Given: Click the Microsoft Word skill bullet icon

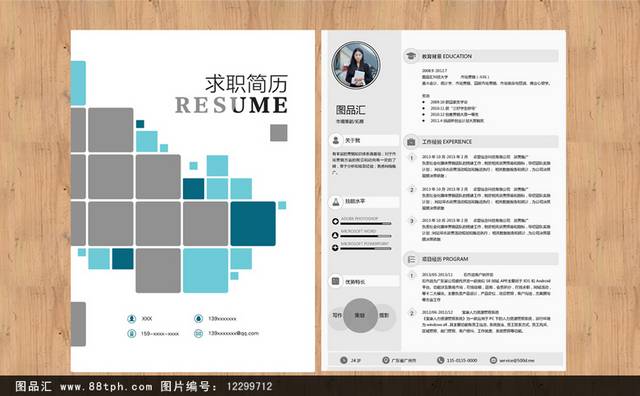Looking at the screenshot, I should point(335,235).
